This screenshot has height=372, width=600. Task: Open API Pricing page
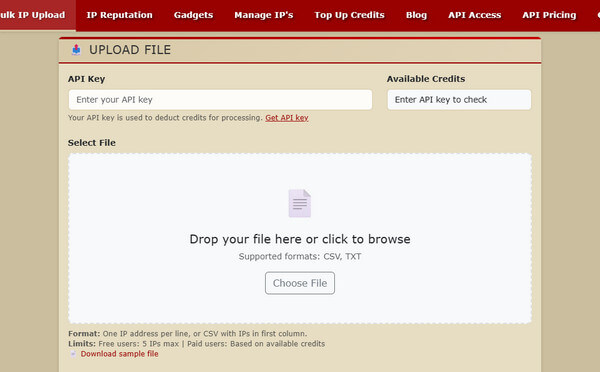tap(549, 15)
